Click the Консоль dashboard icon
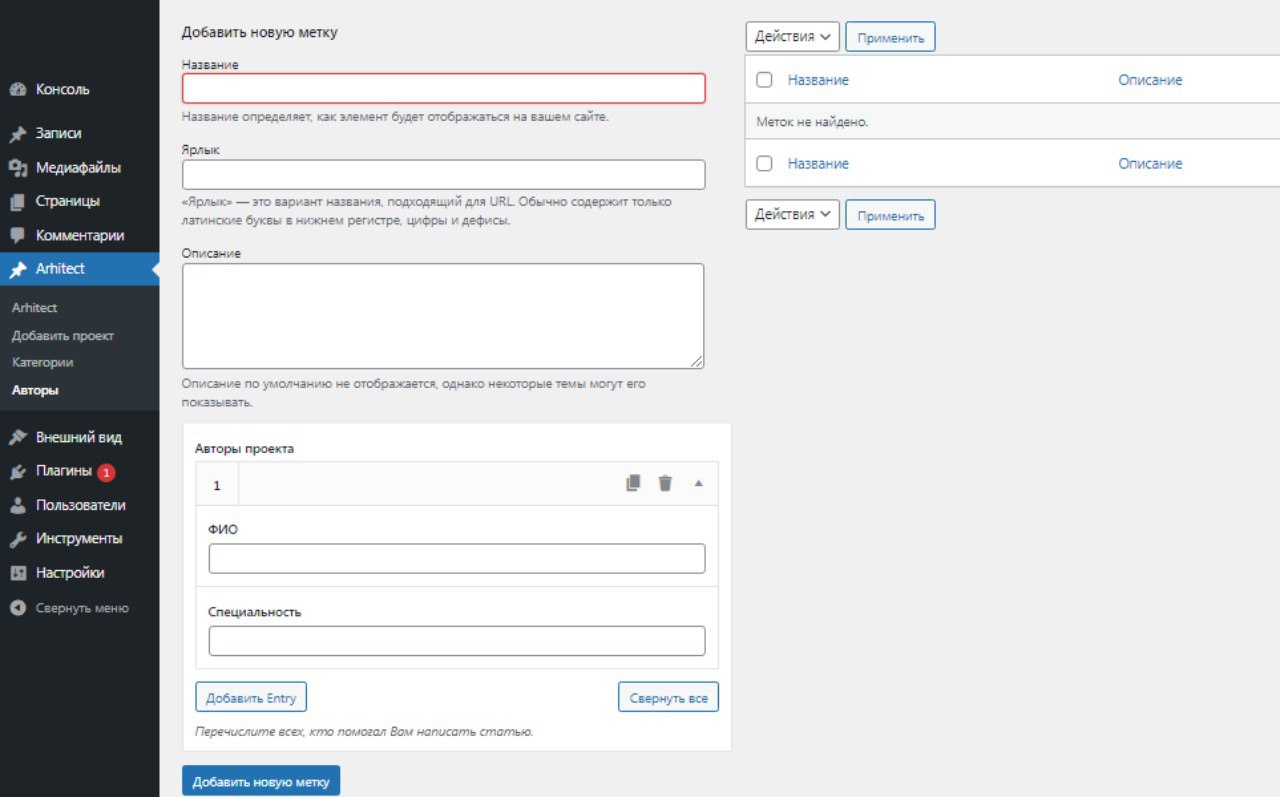Screen dimensions: 1280x797 (17, 89)
